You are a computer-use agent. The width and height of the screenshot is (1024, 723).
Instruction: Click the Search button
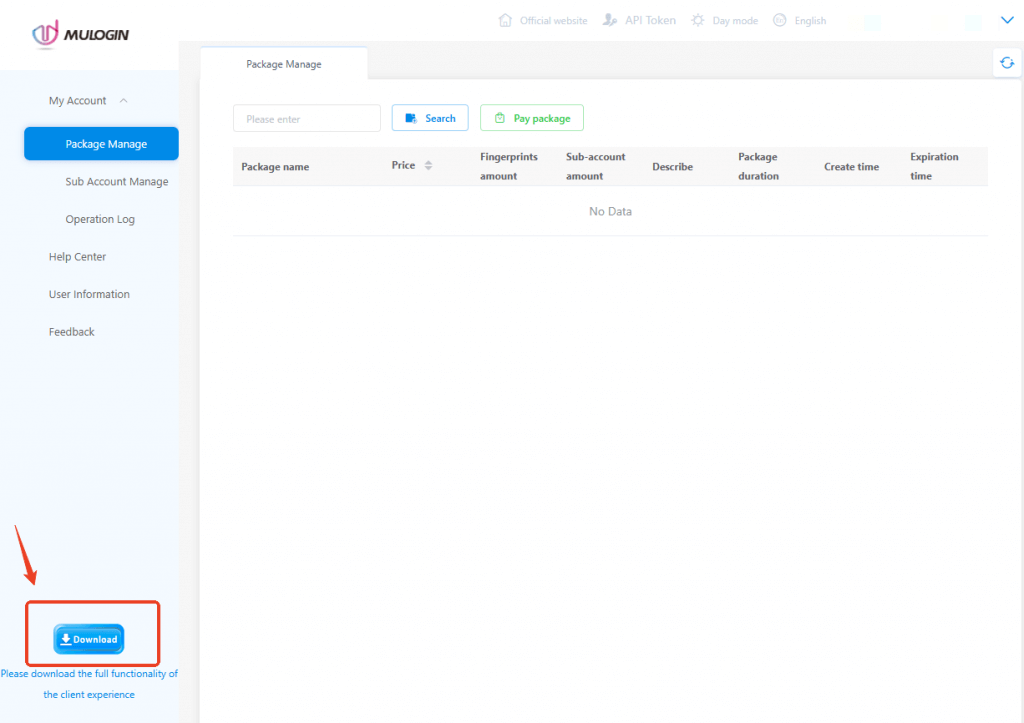point(430,118)
